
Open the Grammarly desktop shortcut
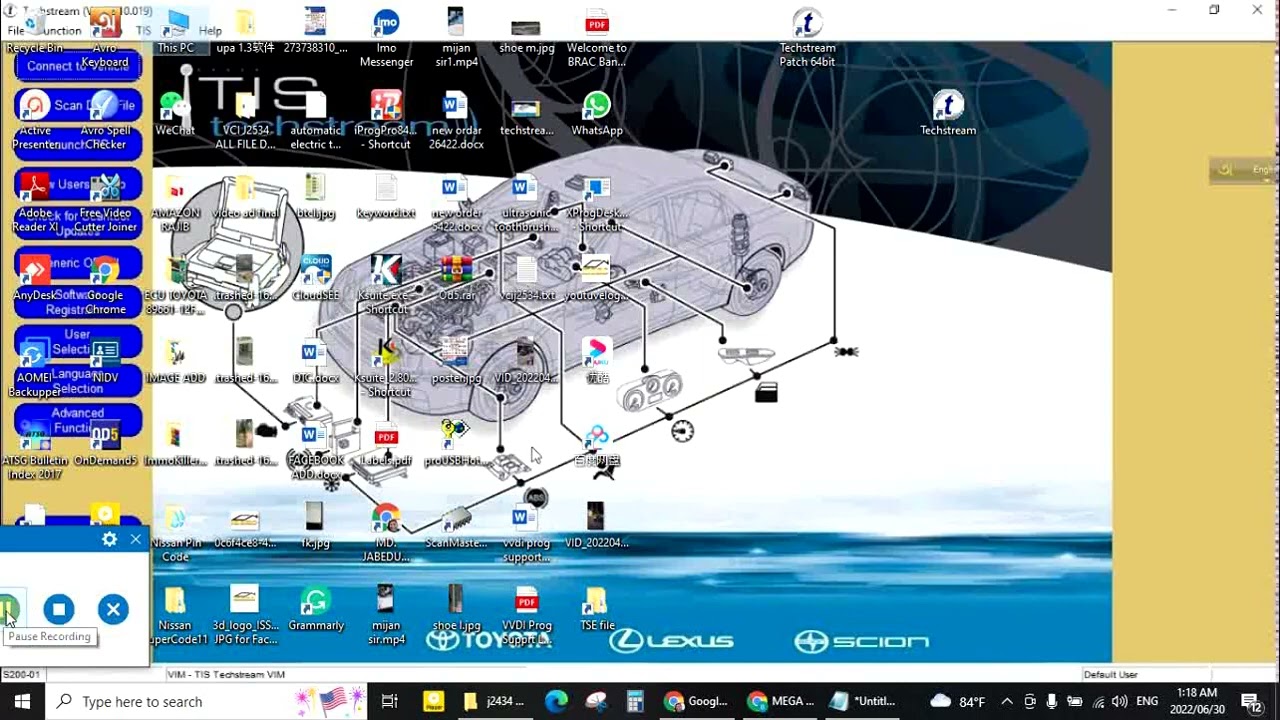click(316, 608)
